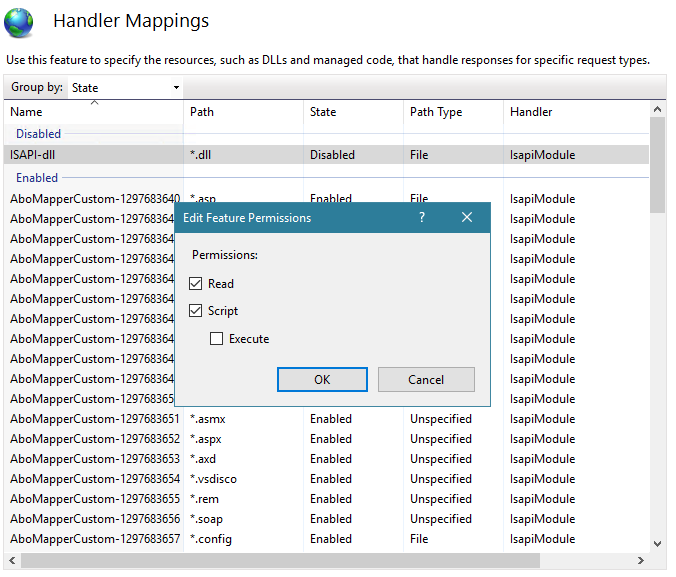The height and width of the screenshot is (577, 676).
Task: Click the vertical scrollbar up arrow
Action: tap(657, 109)
